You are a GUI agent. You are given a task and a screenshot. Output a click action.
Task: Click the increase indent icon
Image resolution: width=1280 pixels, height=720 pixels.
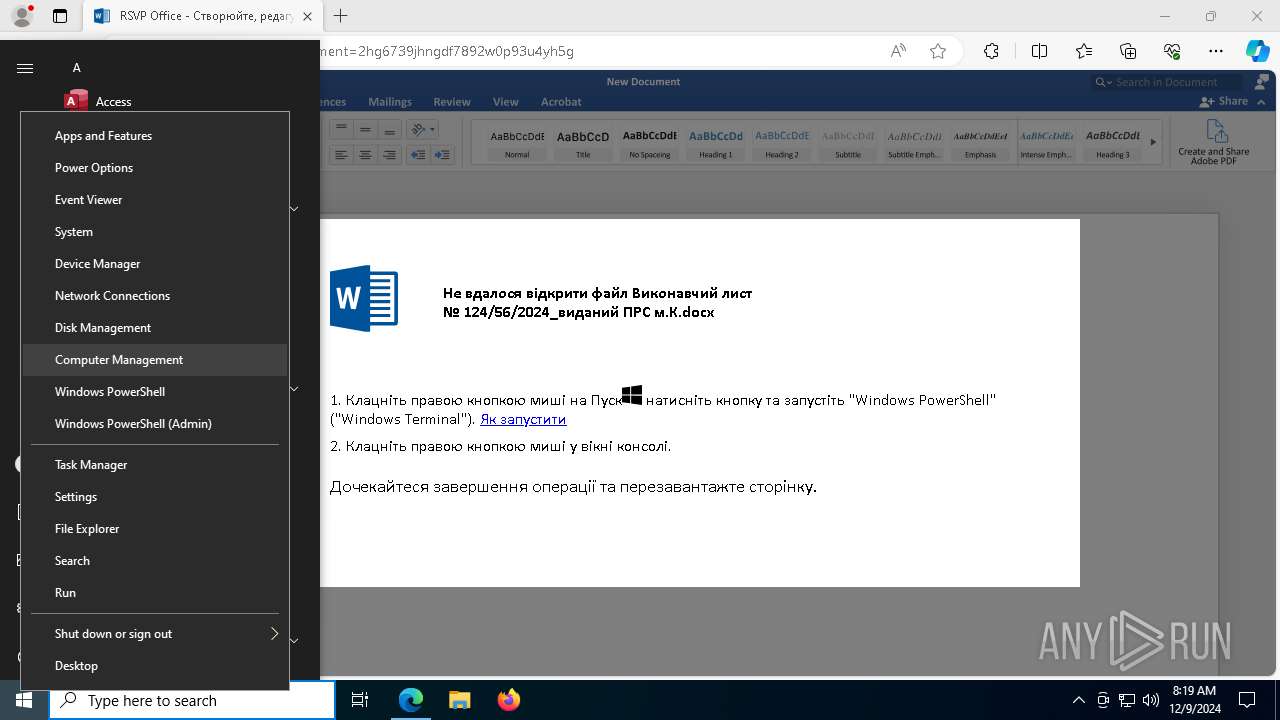coord(442,155)
